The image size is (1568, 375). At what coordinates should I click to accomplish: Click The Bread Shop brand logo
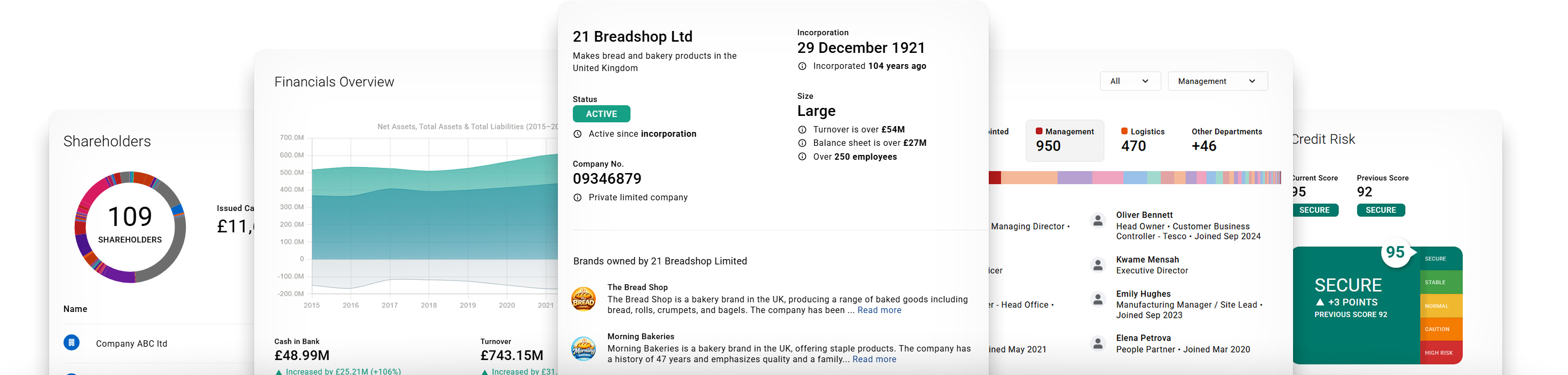click(583, 299)
